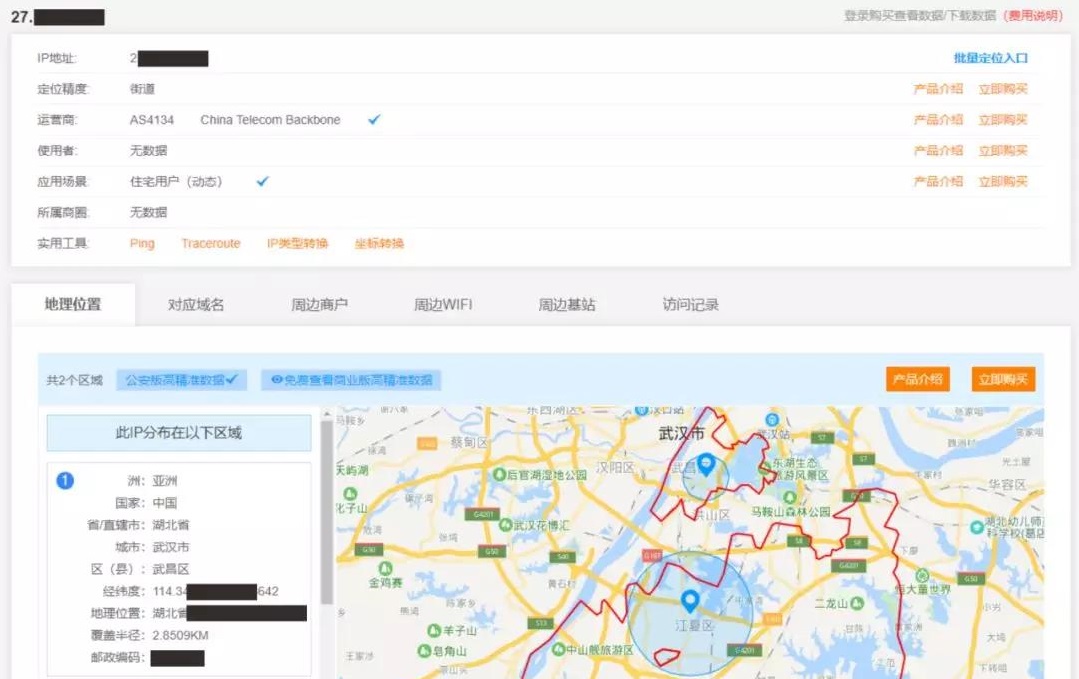Click the 费用说明 link at top right

point(1034,15)
